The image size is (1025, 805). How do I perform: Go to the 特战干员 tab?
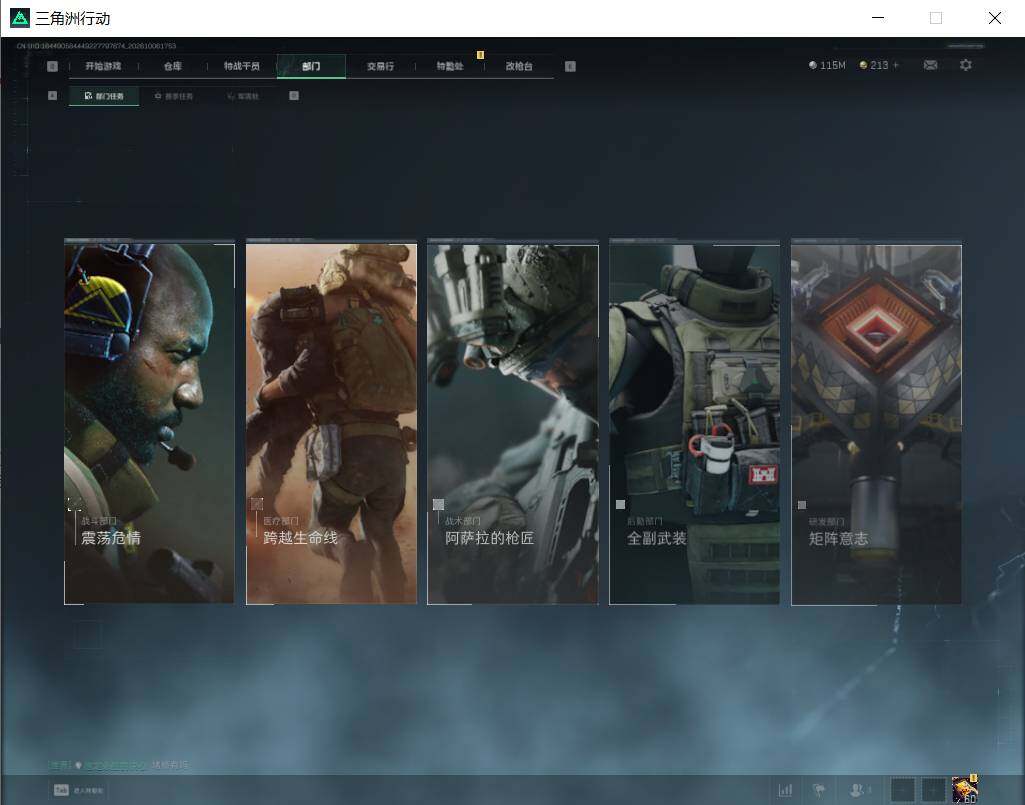pos(242,66)
